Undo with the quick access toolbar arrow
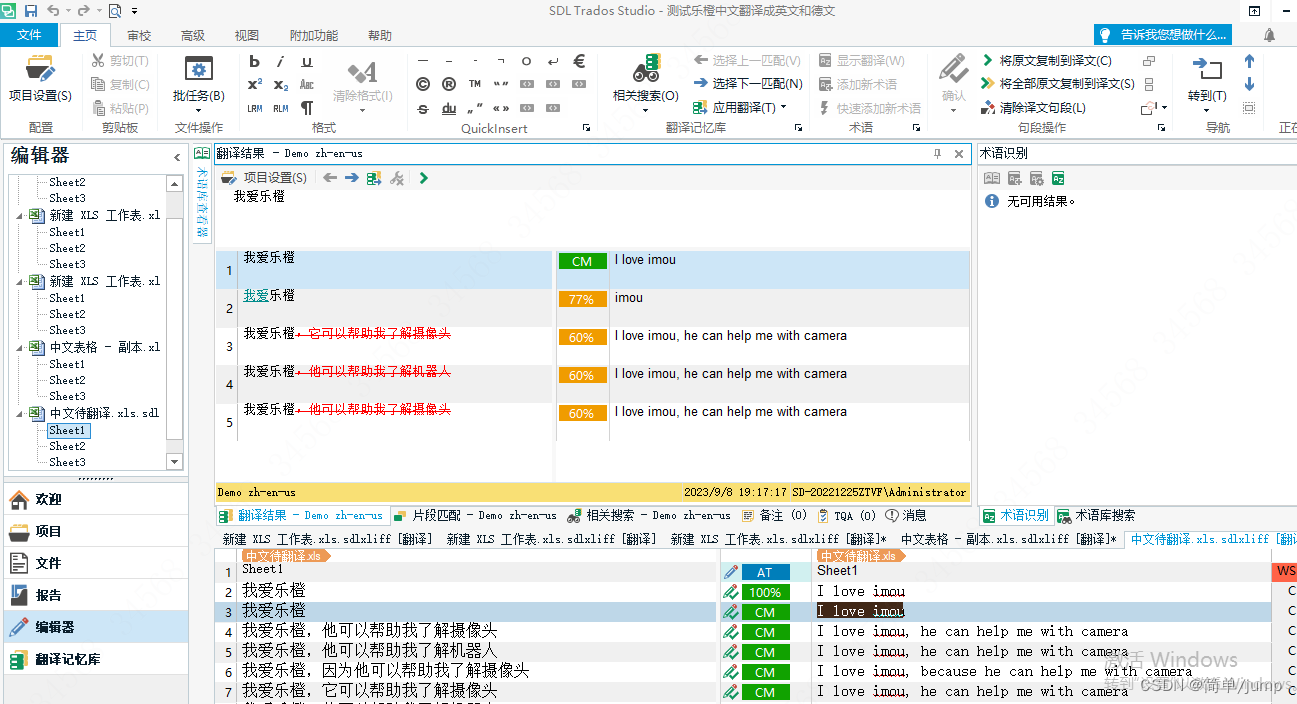Screen dimensions: 1297x704 (x=53, y=11)
